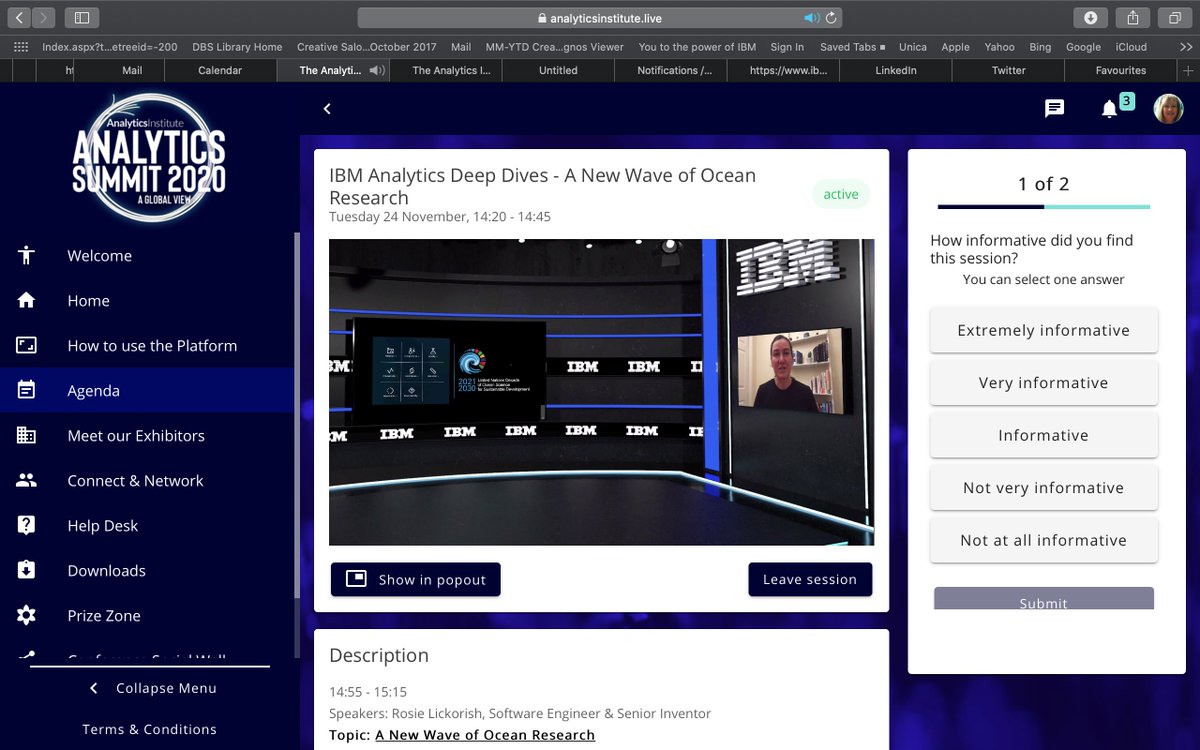Switch to the Calendar browser tab
Image resolution: width=1200 pixels, height=750 pixels.
[220, 71]
